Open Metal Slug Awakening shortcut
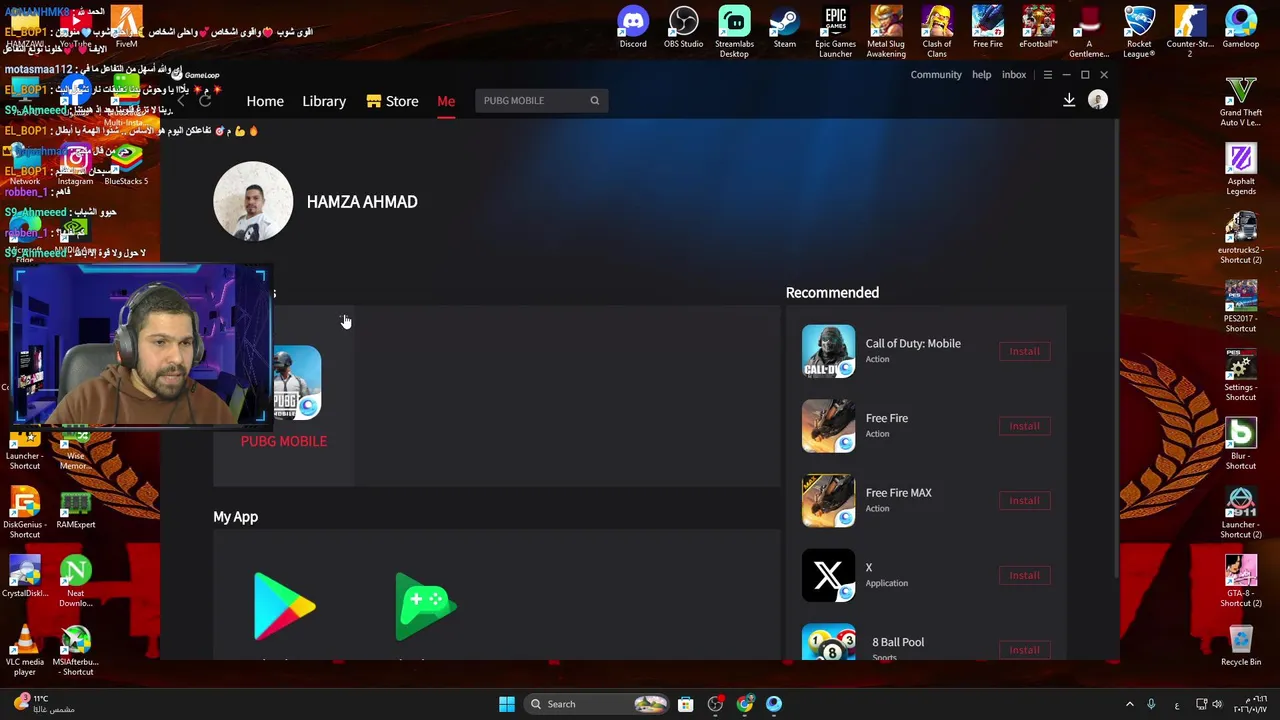This screenshot has width=1280, height=720. pos(886,32)
